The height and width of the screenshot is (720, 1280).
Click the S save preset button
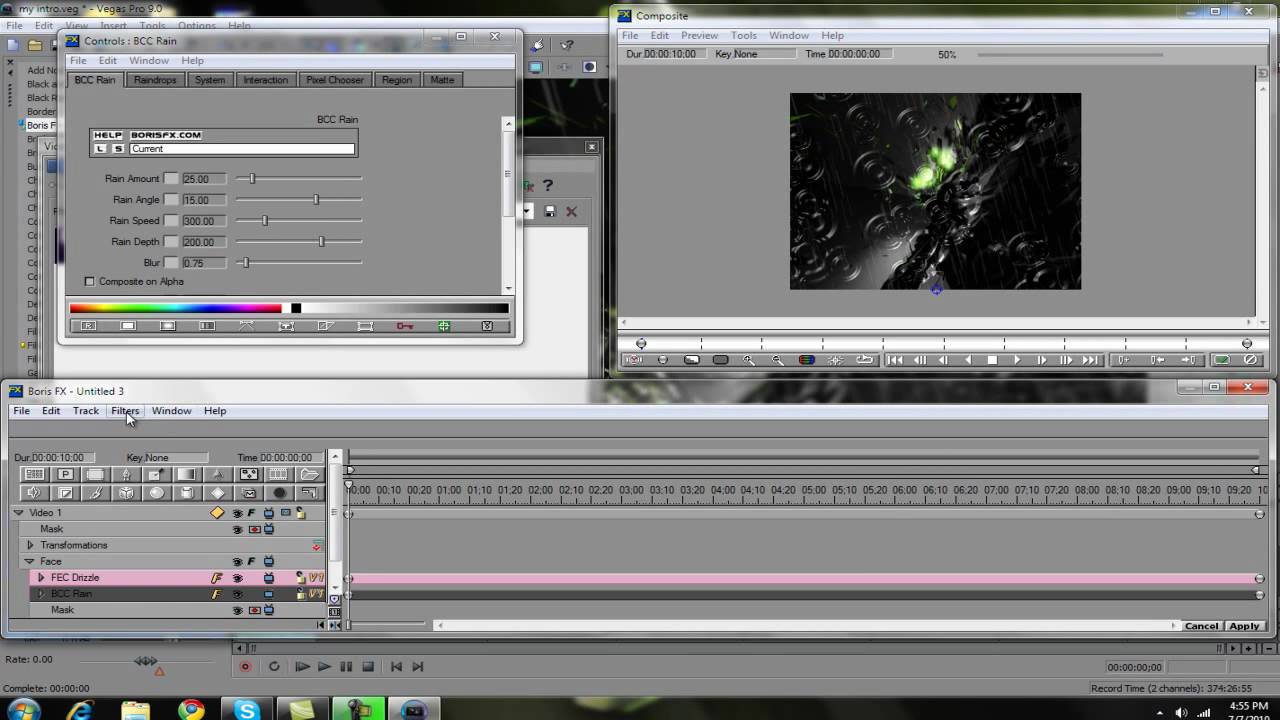118,149
